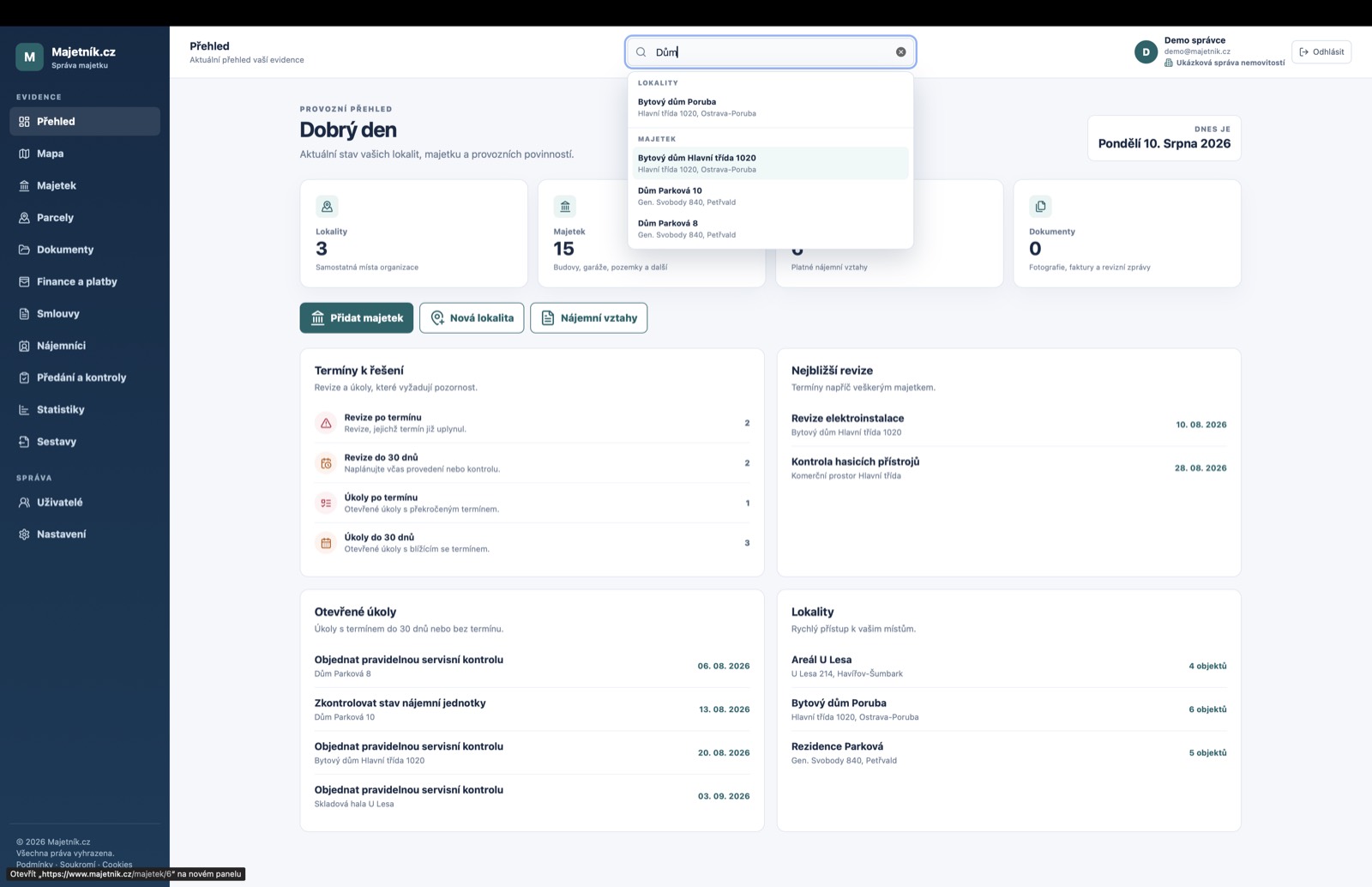Select Bytový dům Poruba search suggestion

(x=770, y=107)
